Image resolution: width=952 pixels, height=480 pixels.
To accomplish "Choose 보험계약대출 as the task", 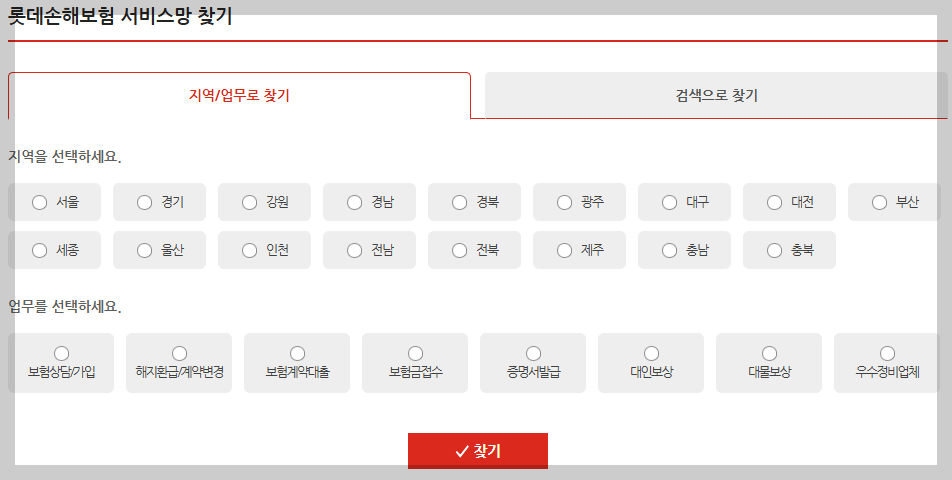I will coord(298,353).
